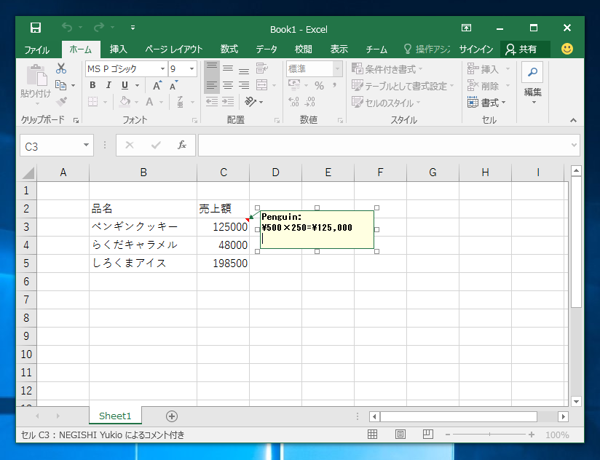Click the Borders icon

point(93,102)
